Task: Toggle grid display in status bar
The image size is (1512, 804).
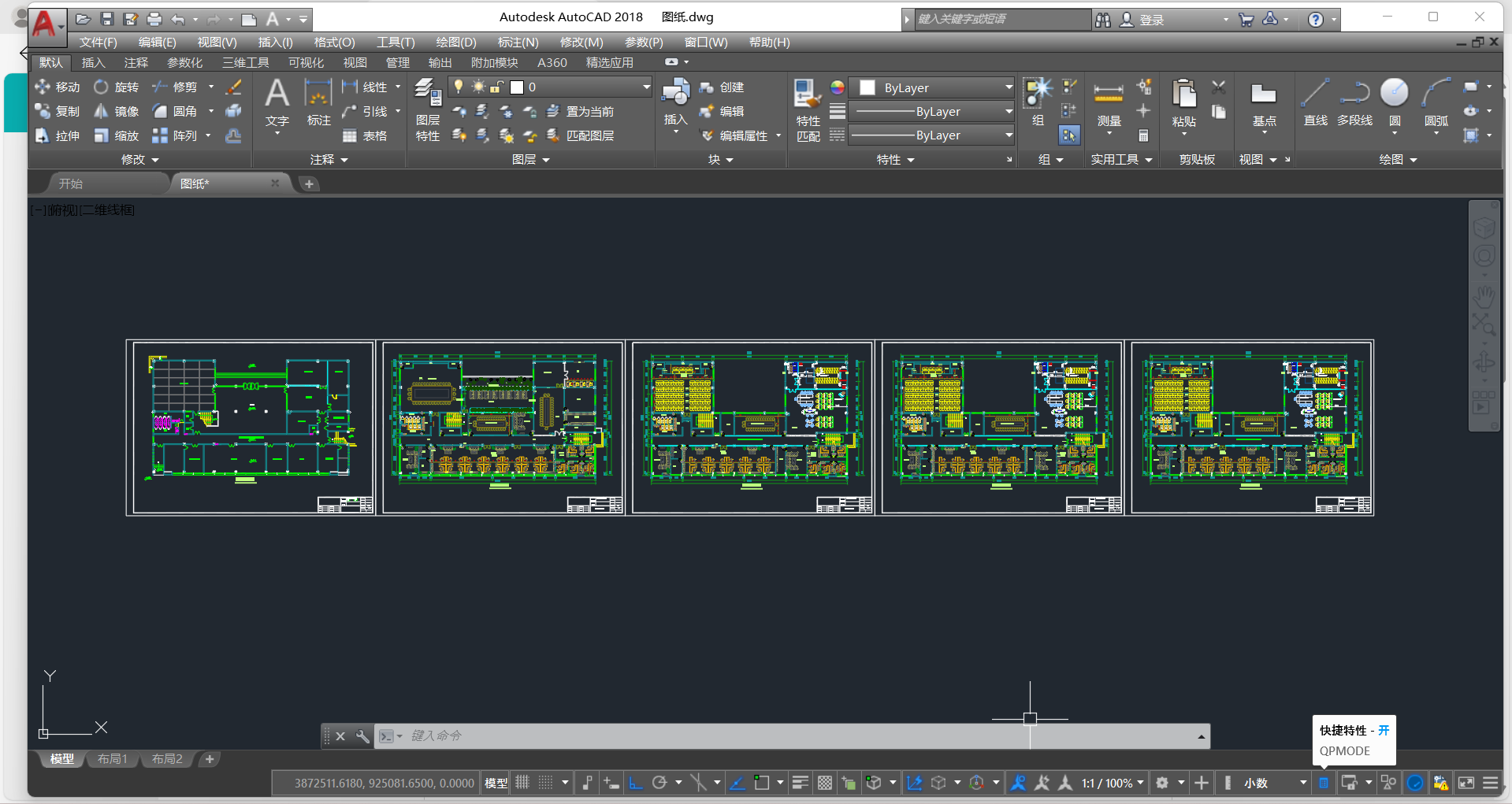Action: (522, 783)
